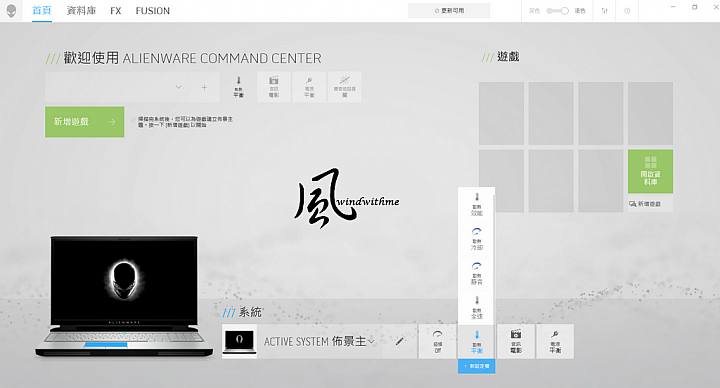Click the plus icon beside game dropdown
The width and height of the screenshot is (720, 388).
coord(204,87)
